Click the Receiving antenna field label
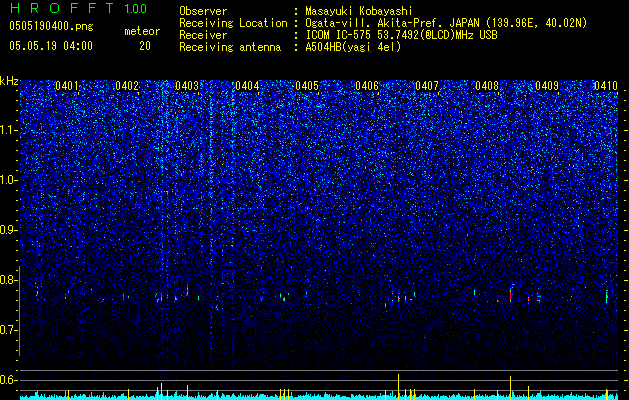This screenshot has width=629, height=400. coord(230,47)
